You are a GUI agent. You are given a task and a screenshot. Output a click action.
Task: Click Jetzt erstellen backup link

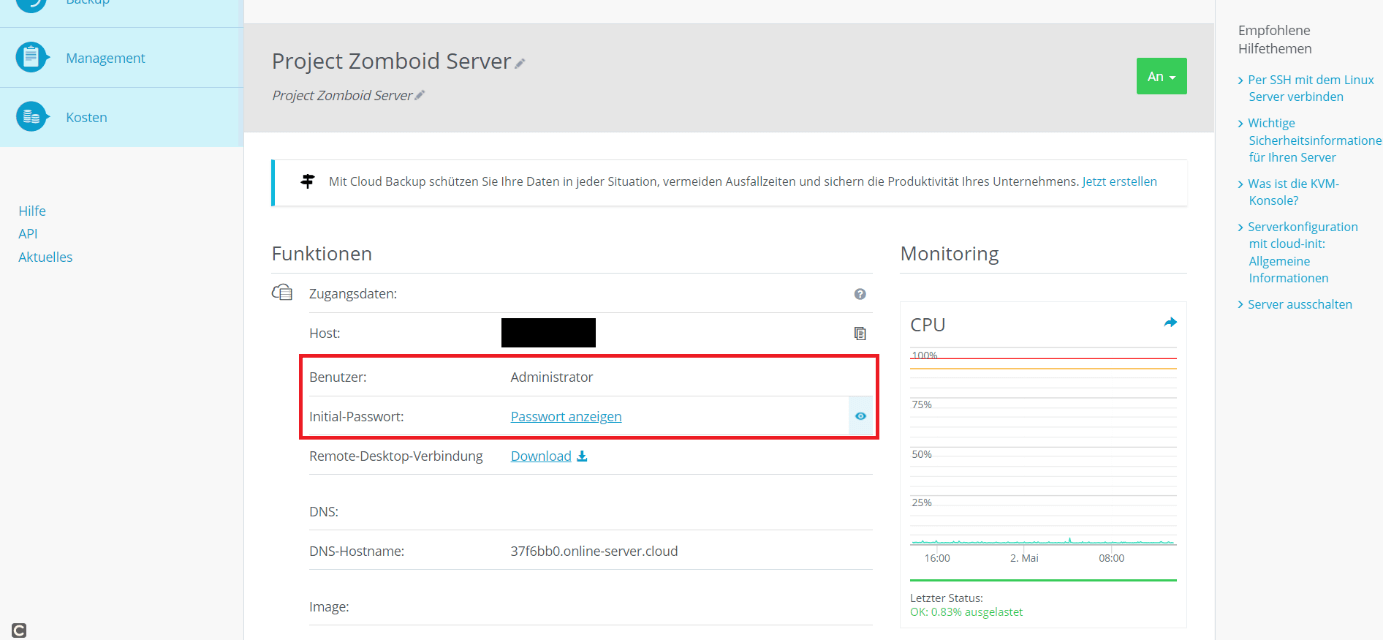click(1120, 182)
